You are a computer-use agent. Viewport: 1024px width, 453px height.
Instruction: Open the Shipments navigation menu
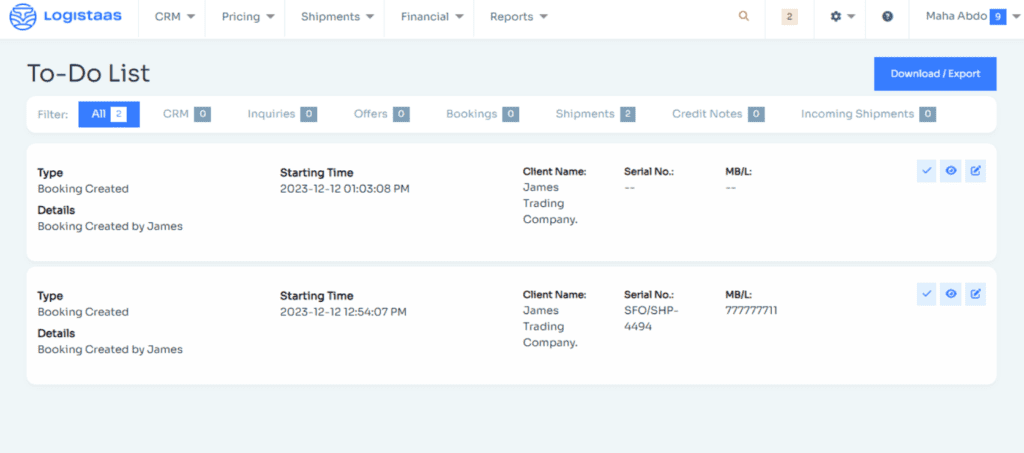[337, 17]
